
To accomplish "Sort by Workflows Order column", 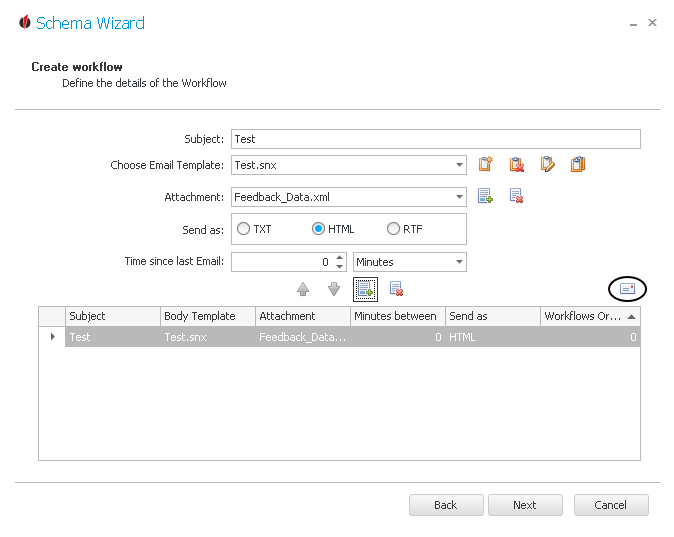I will pos(590,316).
